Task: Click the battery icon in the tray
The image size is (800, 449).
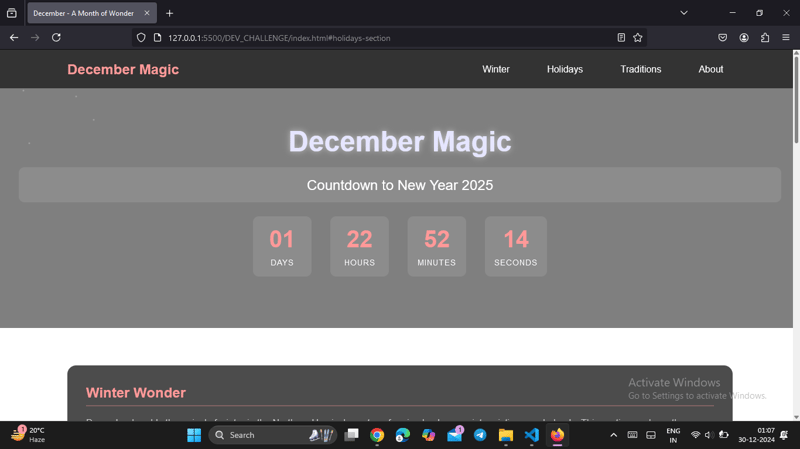Action: coord(723,435)
